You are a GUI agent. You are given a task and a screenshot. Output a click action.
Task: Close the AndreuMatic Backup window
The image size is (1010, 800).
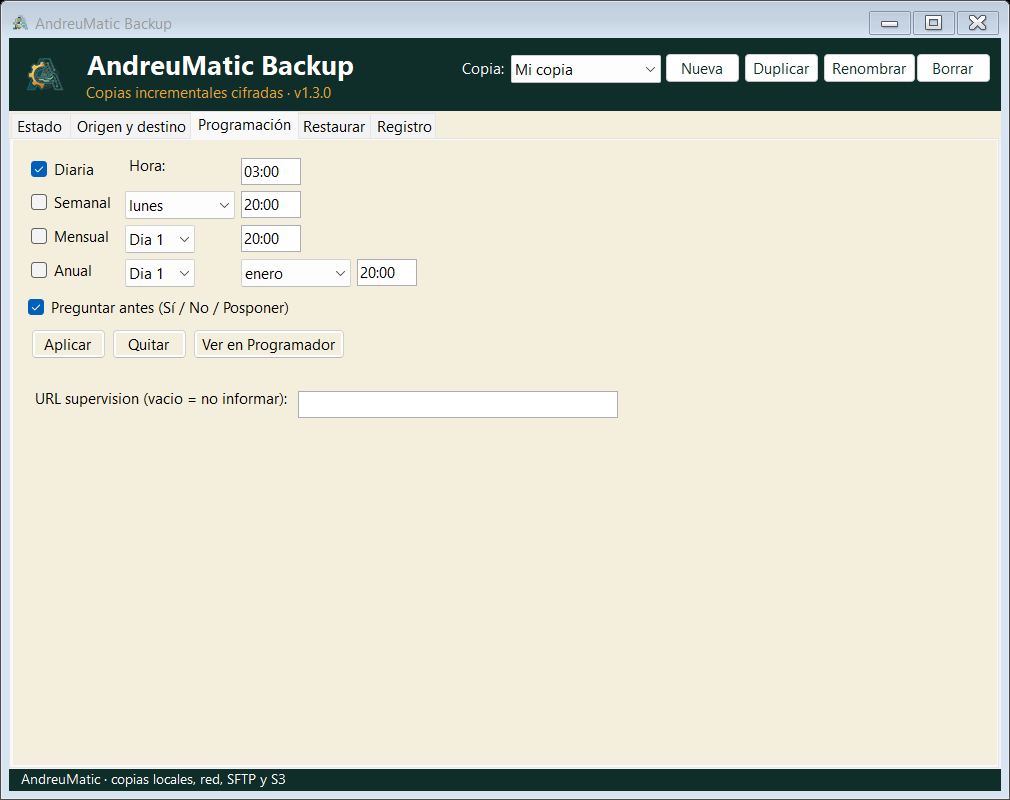(978, 23)
